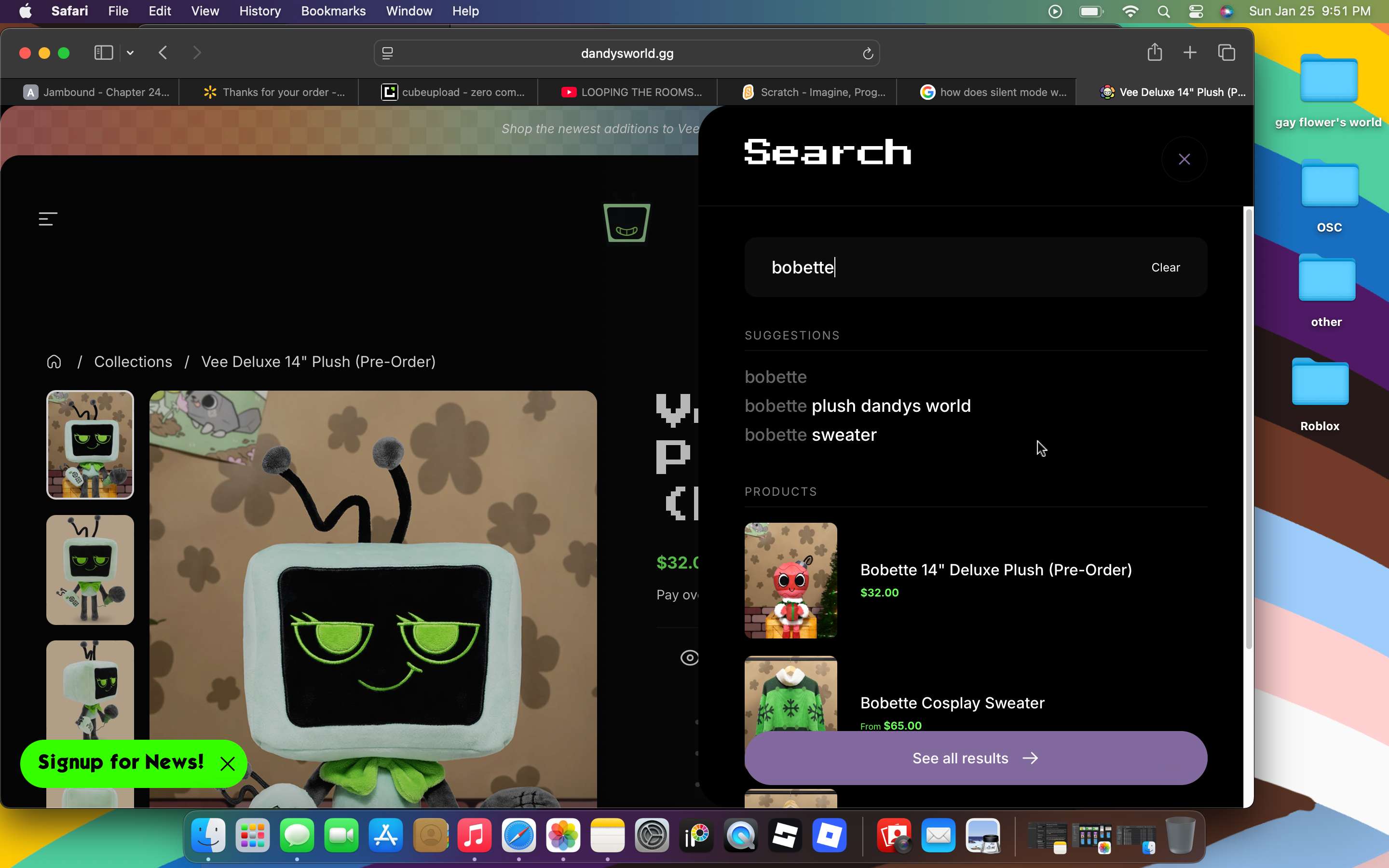
Task: Select second Vee plush thumbnail
Action: [x=90, y=570]
